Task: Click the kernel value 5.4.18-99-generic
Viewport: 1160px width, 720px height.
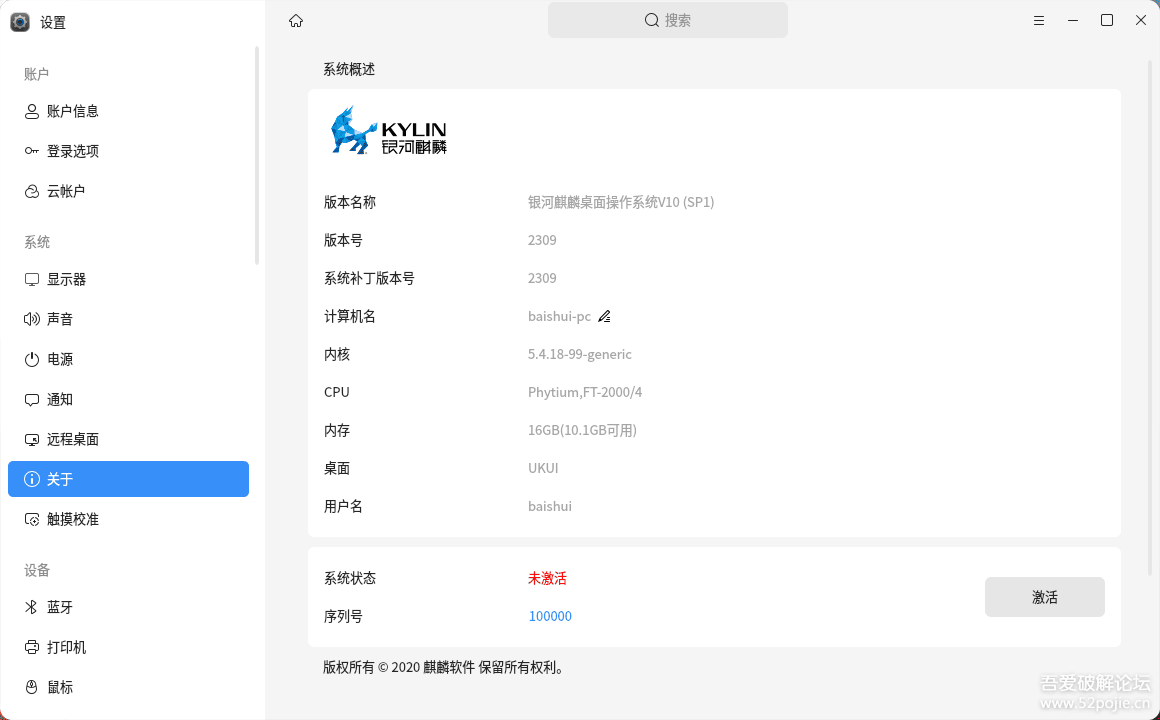Action: coord(580,354)
